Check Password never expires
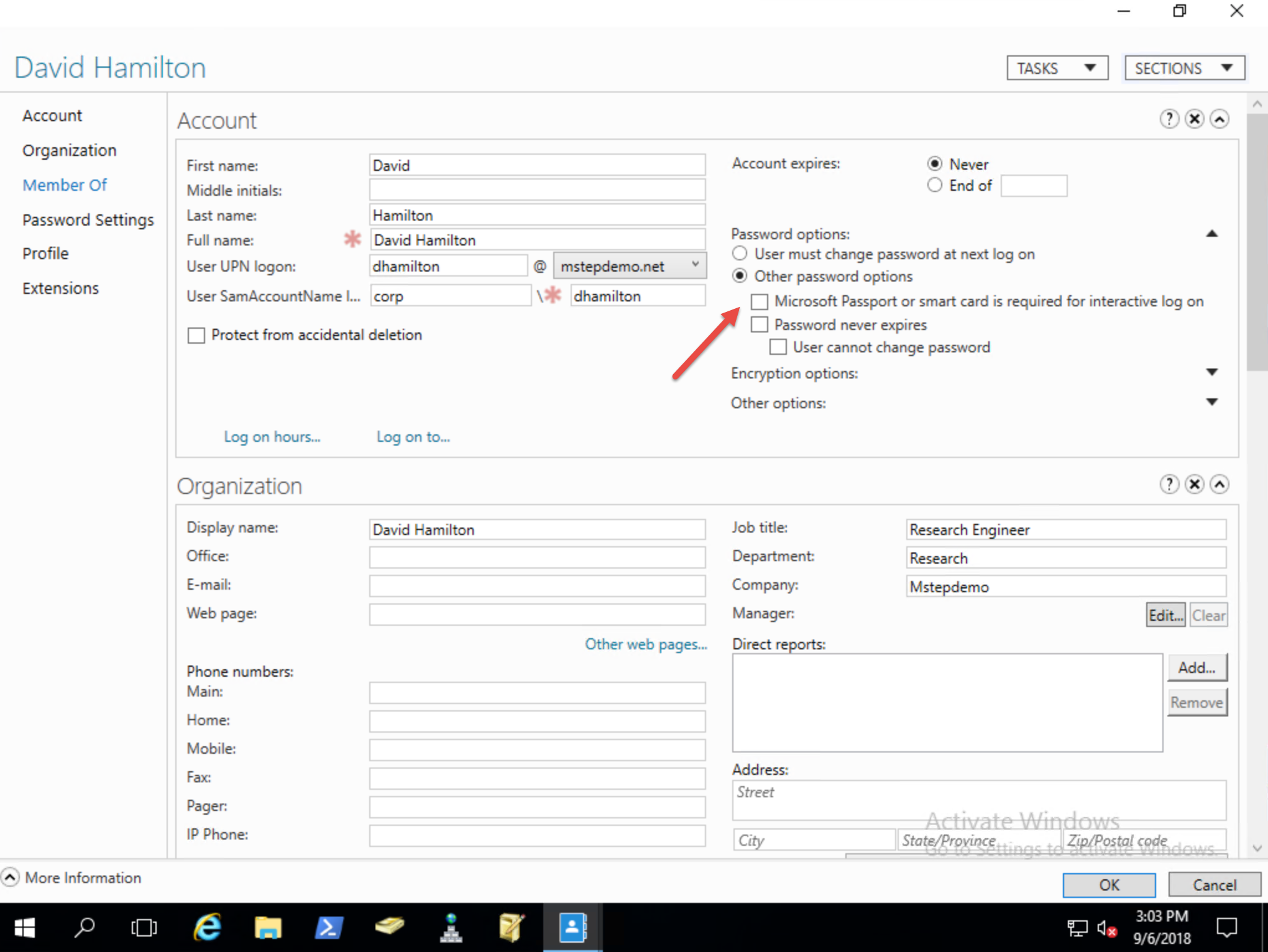The width and height of the screenshot is (1268, 952). (x=759, y=325)
